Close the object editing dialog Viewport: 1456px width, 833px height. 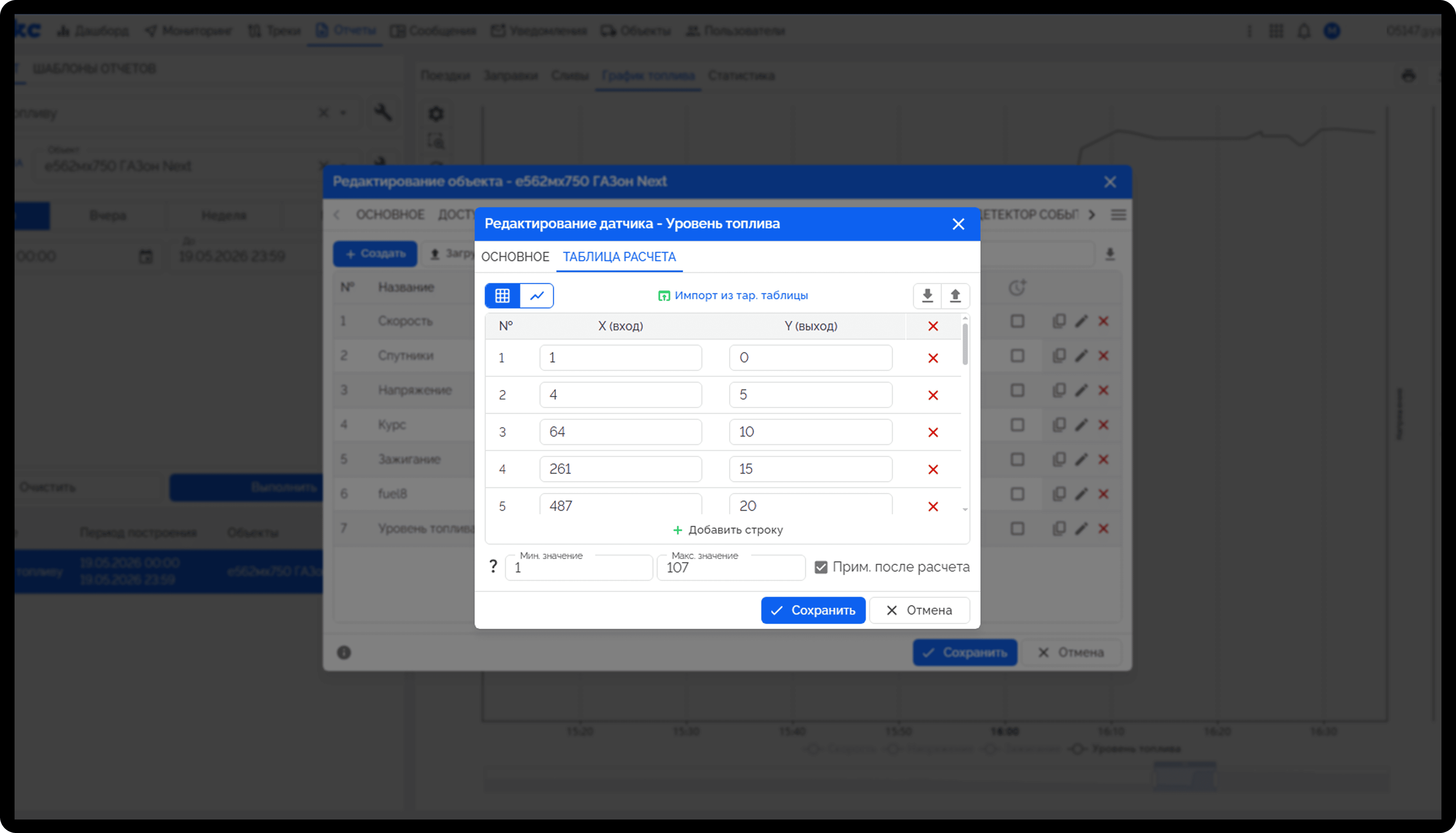point(1110,182)
